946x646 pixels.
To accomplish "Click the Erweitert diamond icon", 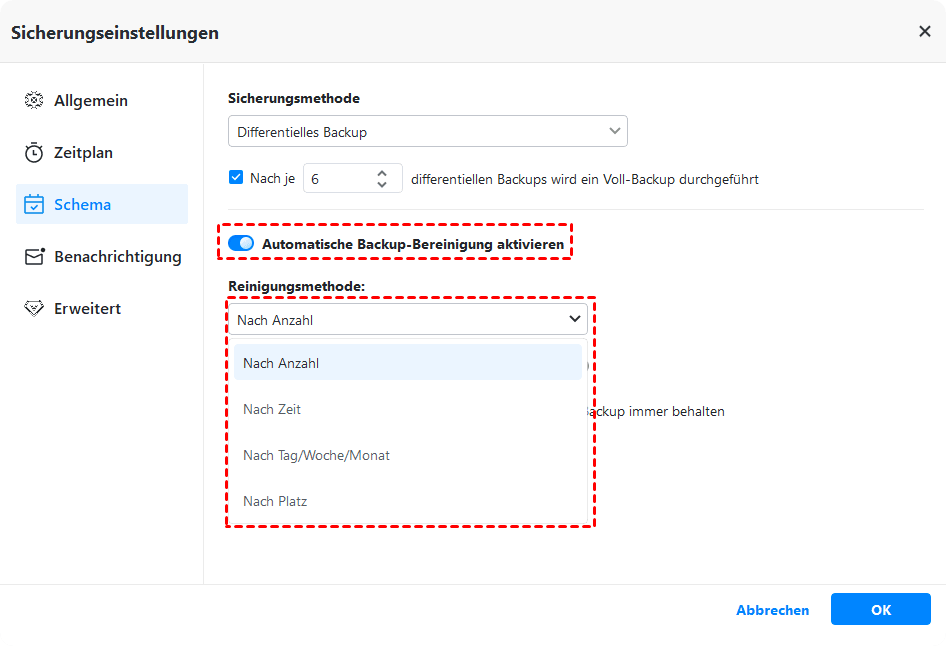I will pyautogui.click(x=34, y=309).
